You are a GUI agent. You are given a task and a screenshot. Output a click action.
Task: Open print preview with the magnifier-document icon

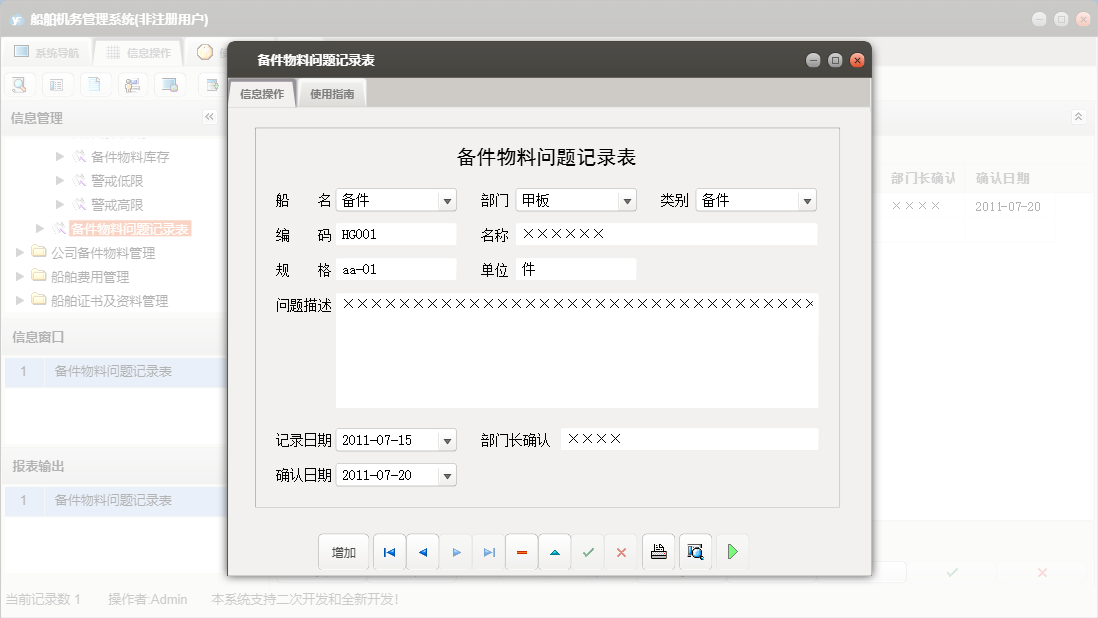point(695,551)
